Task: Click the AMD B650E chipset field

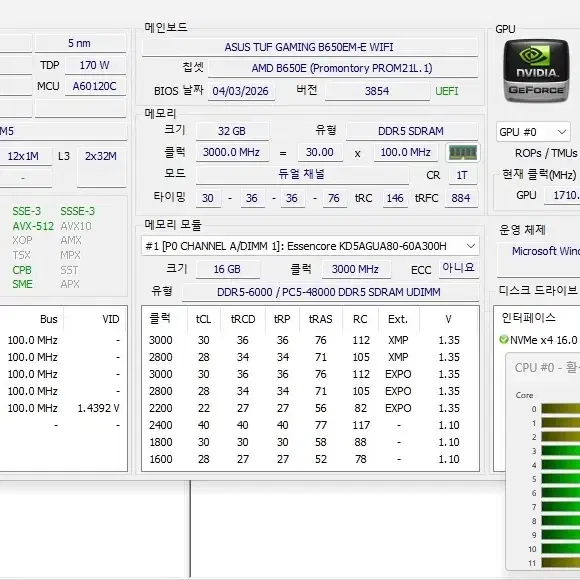Action: click(x=342, y=68)
